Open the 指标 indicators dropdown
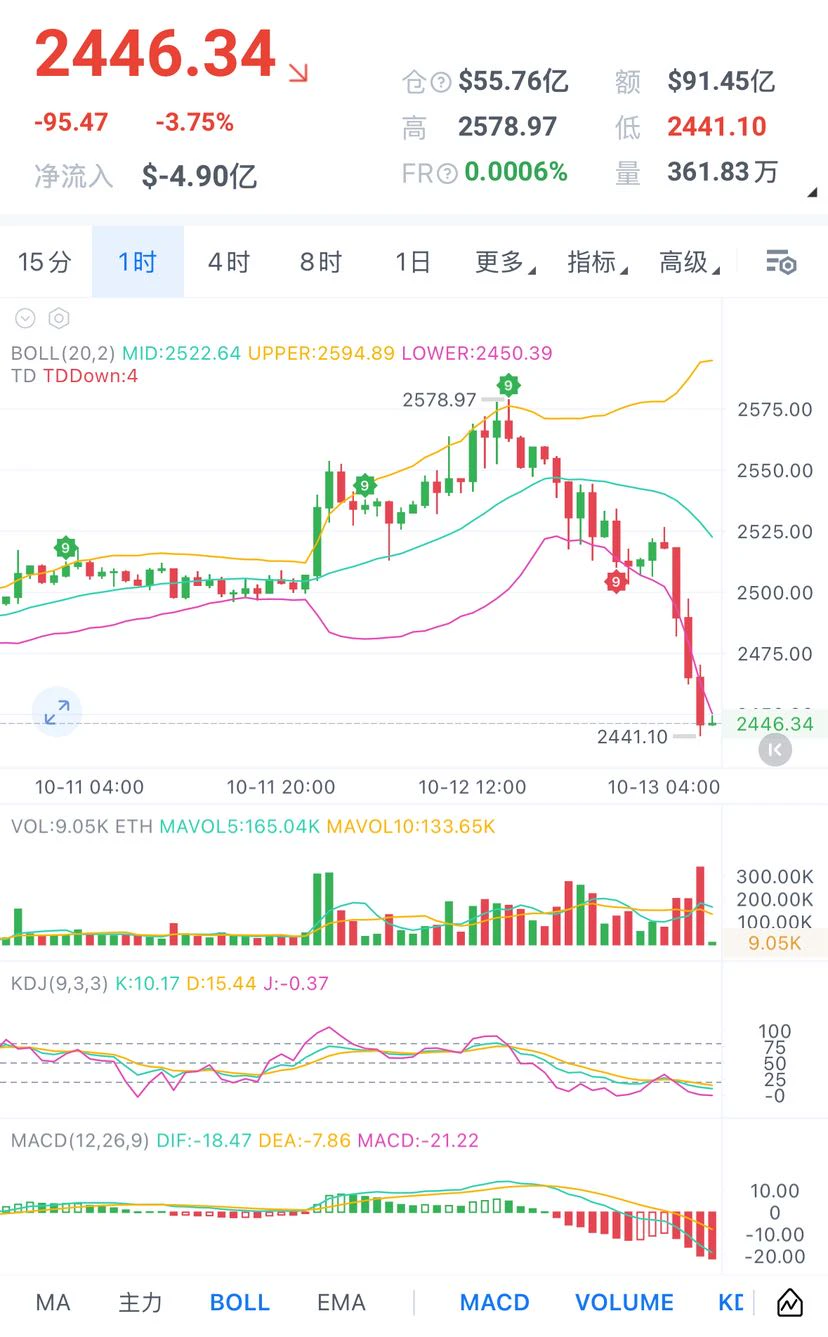 597,262
